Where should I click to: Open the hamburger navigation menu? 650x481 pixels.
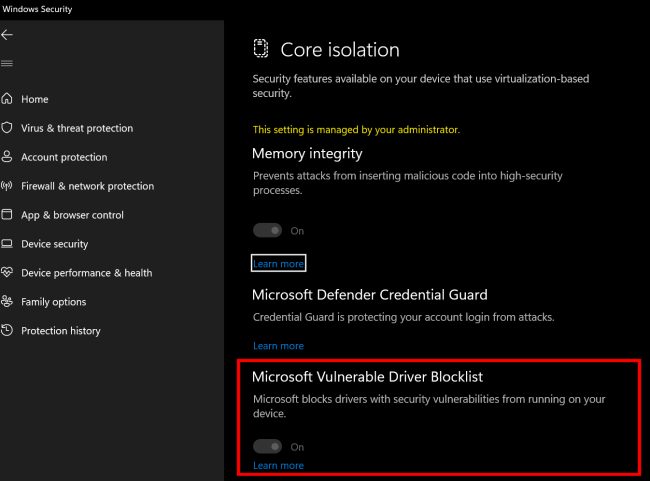(7, 63)
